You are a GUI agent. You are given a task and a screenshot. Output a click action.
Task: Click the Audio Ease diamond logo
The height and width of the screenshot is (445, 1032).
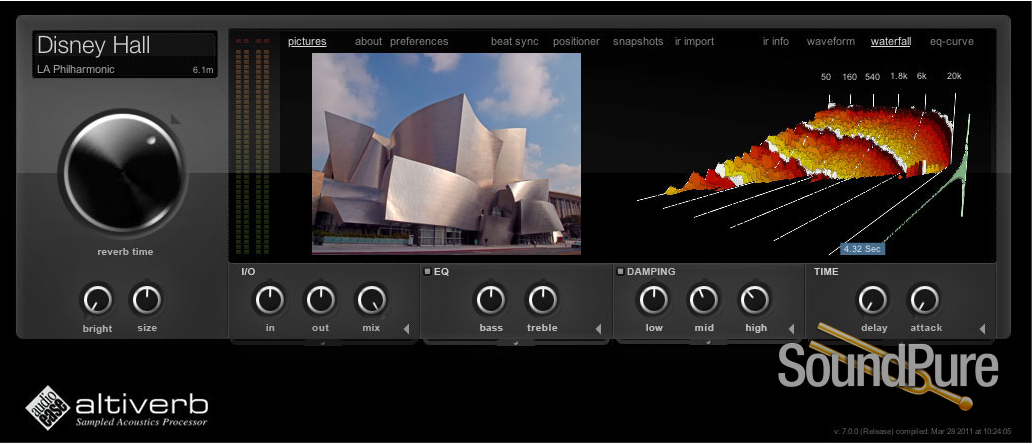click(47, 407)
